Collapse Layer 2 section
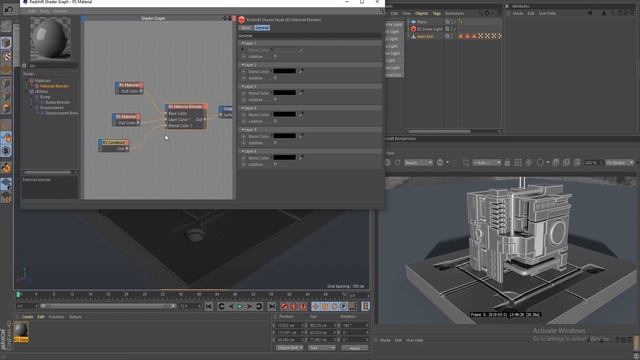640x360 pixels. 242,64
